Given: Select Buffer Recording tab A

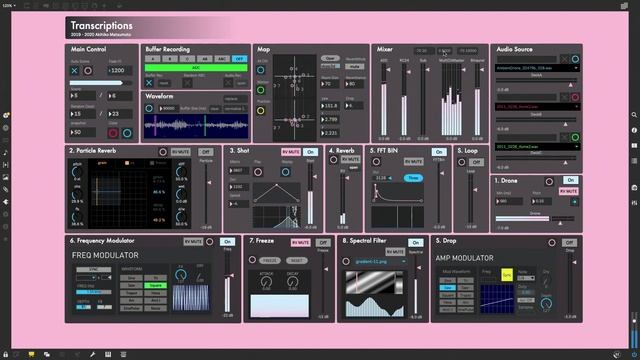Looking at the screenshot, I should (x=152, y=59).
